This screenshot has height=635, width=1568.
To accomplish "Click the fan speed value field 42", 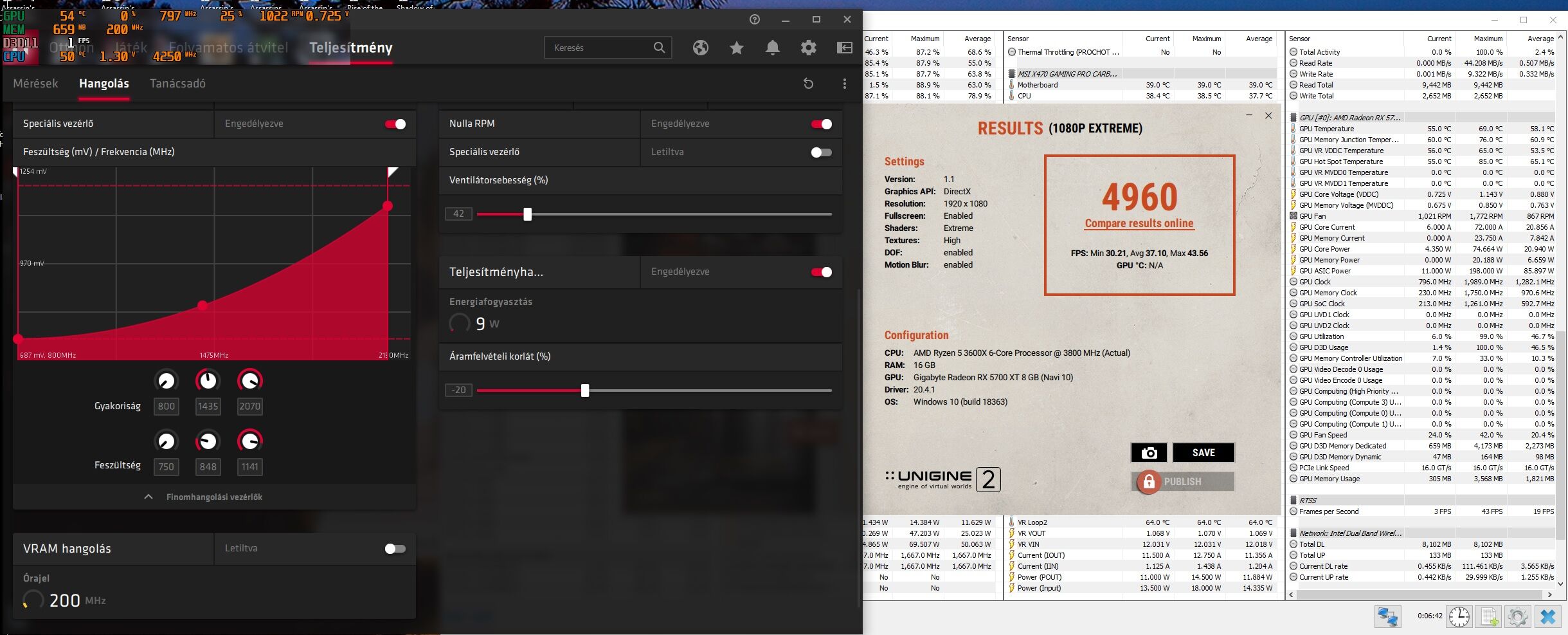I will (x=459, y=214).
